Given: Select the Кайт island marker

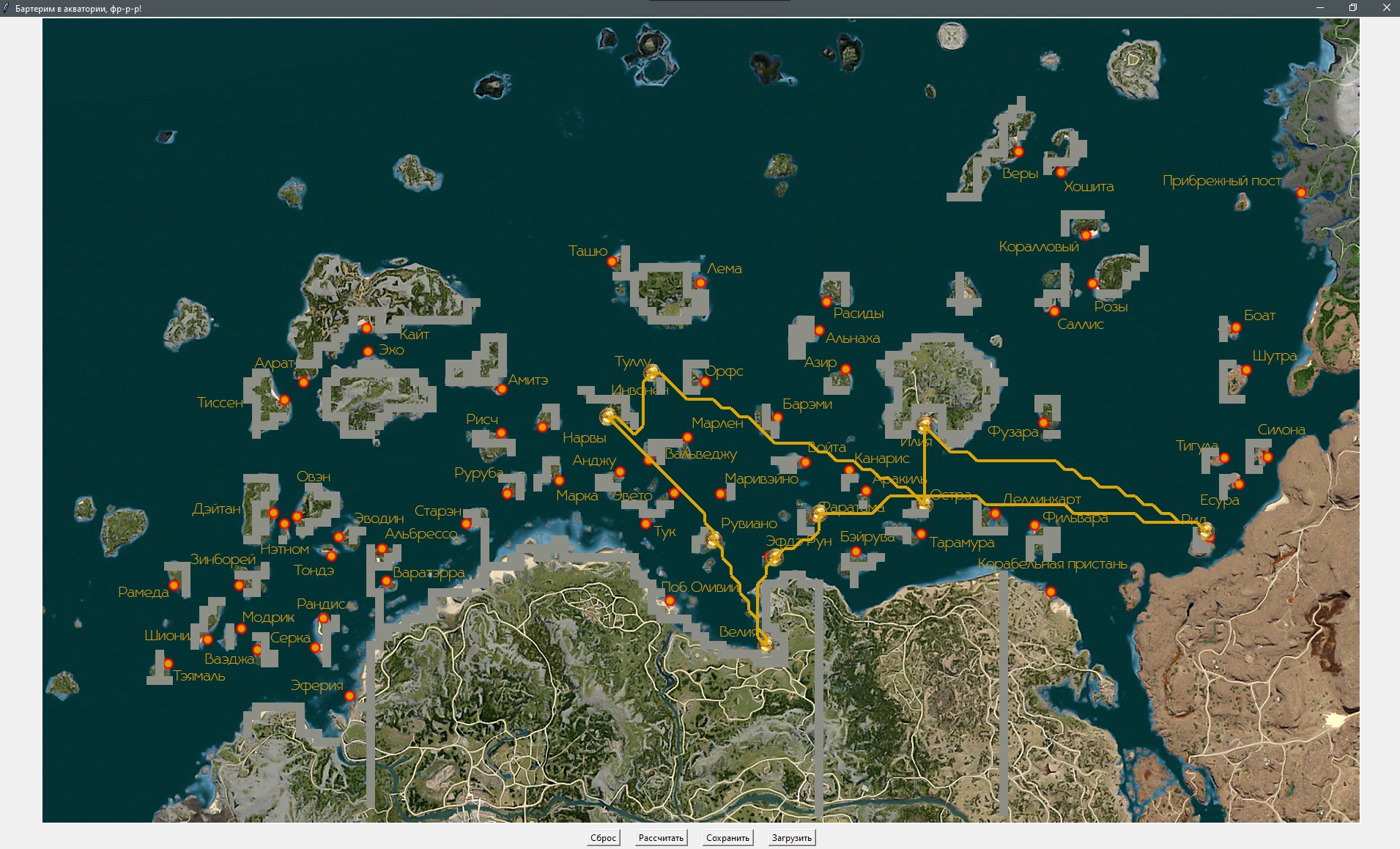Looking at the screenshot, I should (x=367, y=327).
